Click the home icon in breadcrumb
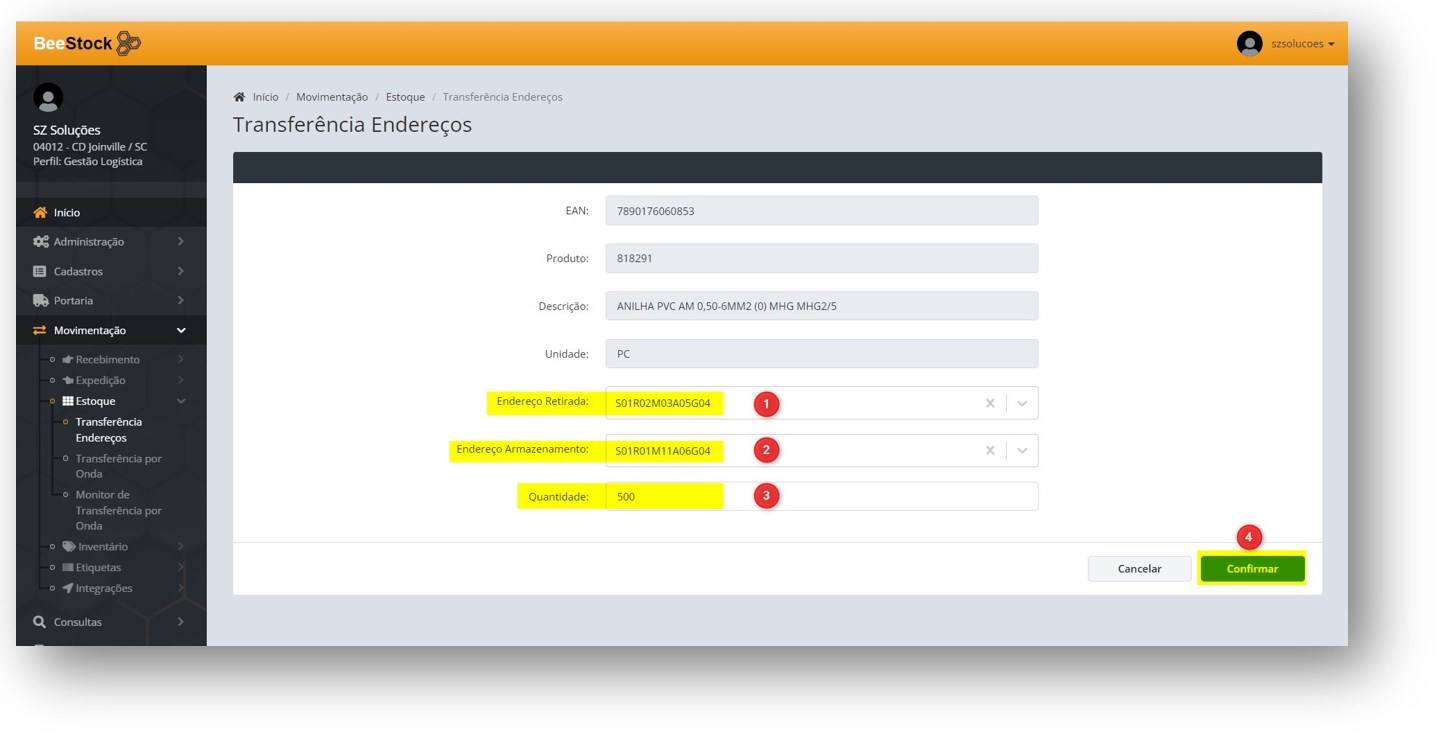Viewport: 1443px width, 738px height. click(x=239, y=97)
